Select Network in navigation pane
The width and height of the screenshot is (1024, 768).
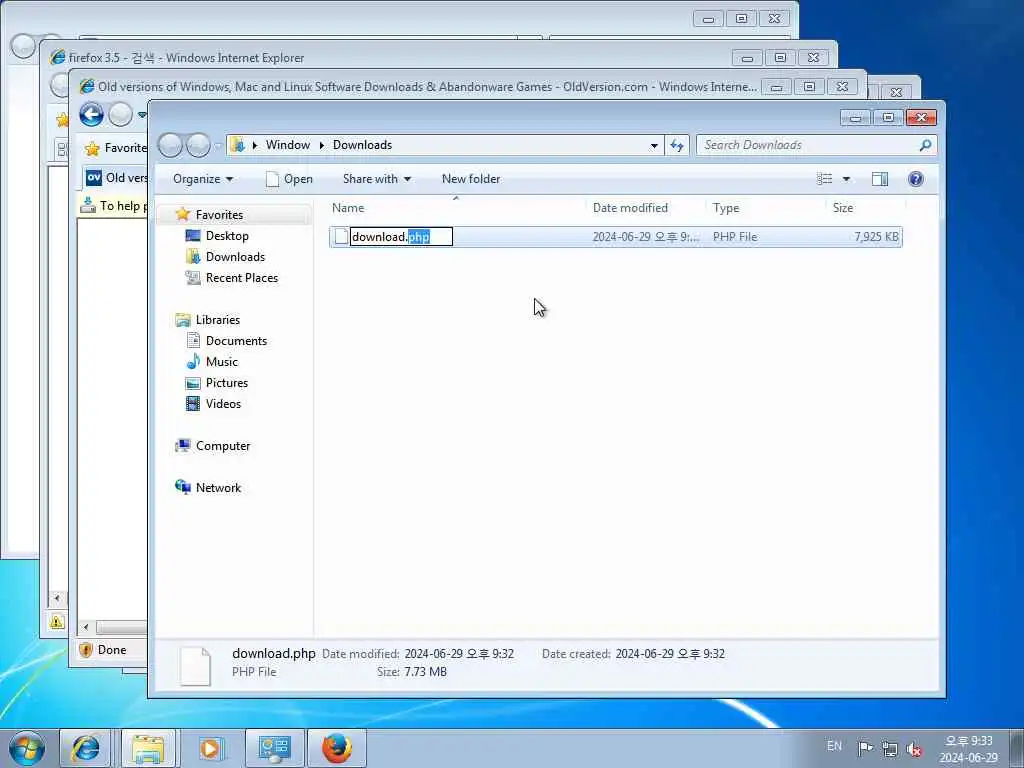(218, 487)
